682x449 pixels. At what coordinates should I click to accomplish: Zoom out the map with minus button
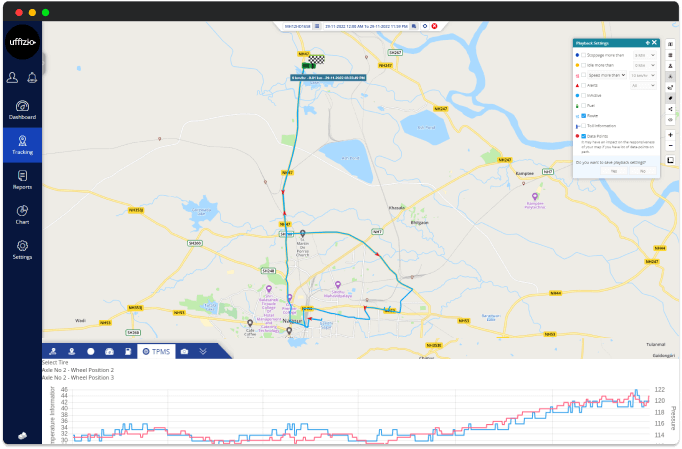670,145
